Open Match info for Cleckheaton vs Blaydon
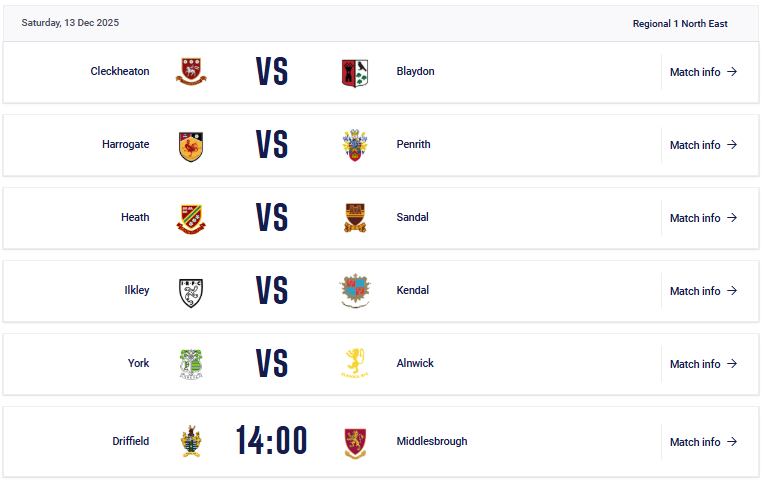 tap(703, 72)
